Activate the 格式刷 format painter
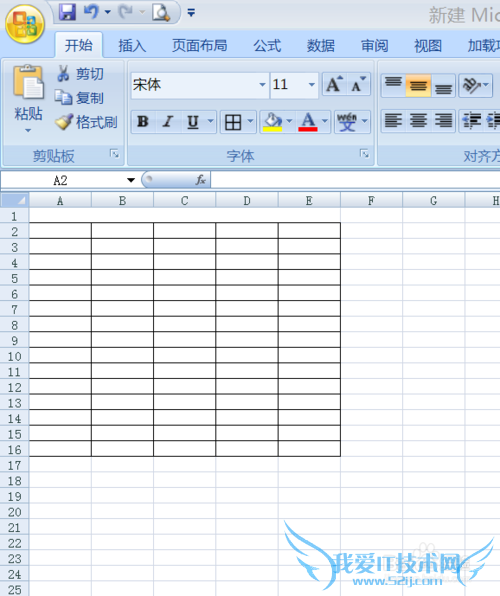 click(87, 122)
